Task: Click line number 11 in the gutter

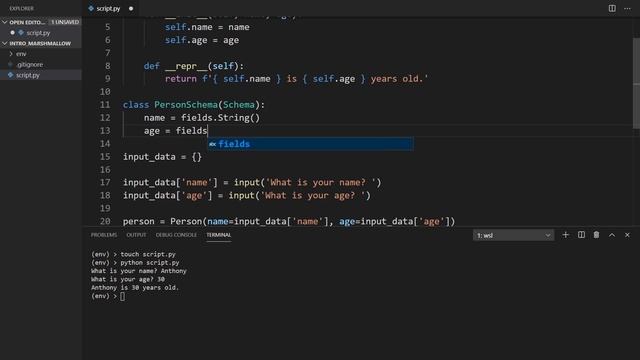Action: click(105, 105)
